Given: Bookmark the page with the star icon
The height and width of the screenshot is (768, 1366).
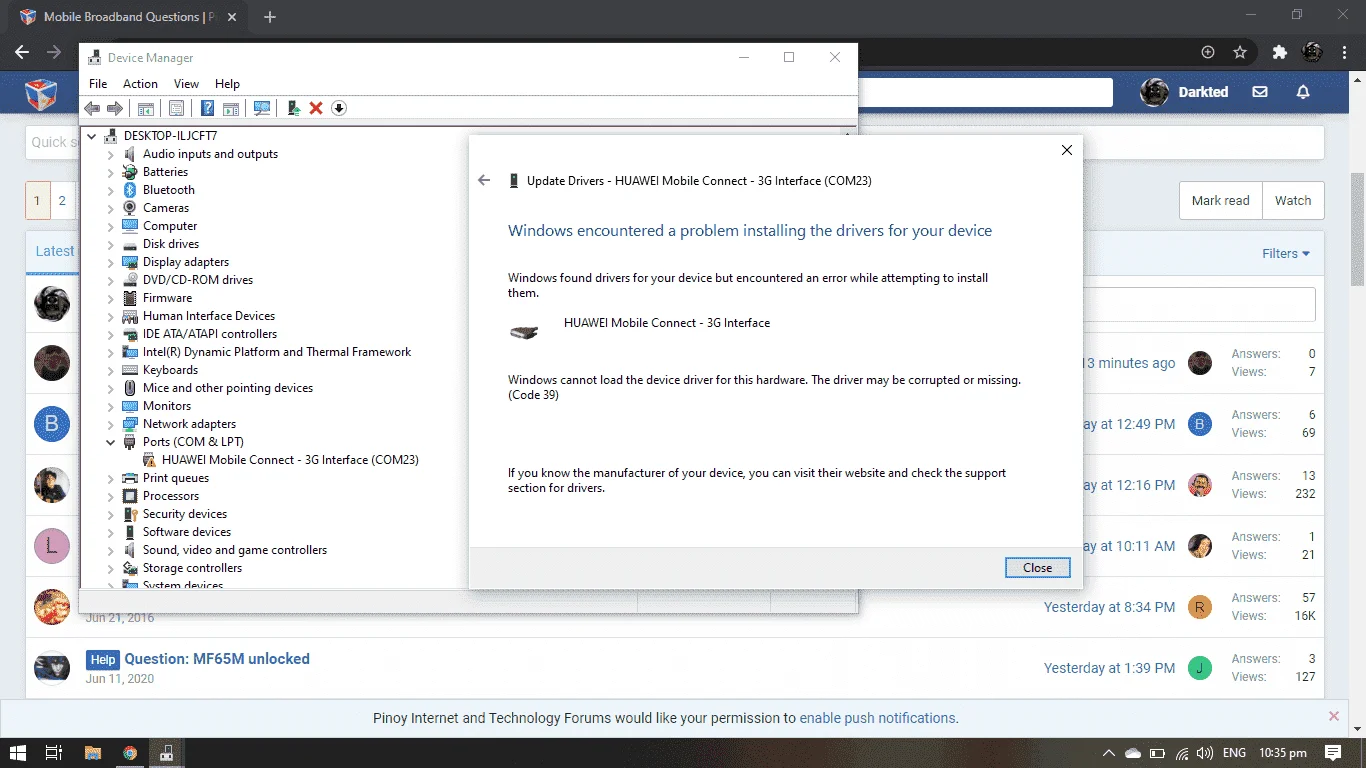Looking at the screenshot, I should tap(1240, 52).
